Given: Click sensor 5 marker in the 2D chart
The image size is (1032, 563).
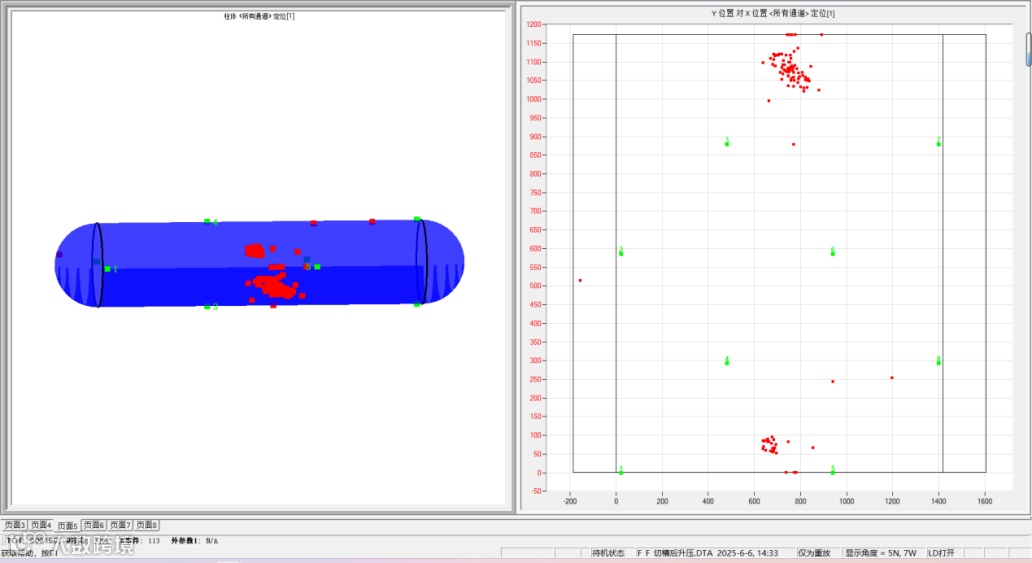Looking at the screenshot, I should pyautogui.click(x=833, y=471).
